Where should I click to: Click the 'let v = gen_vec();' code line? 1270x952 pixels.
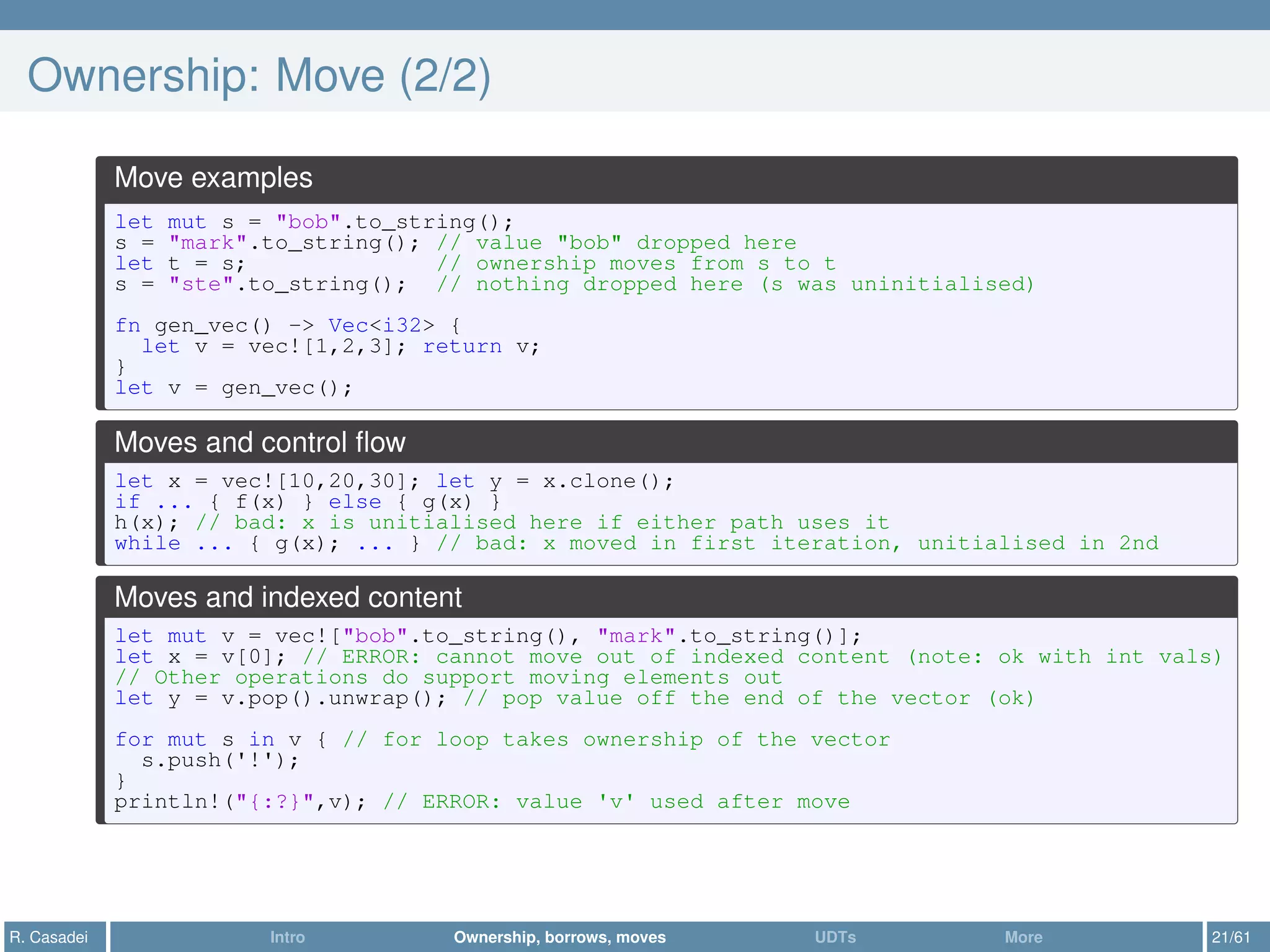pyautogui.click(x=234, y=388)
